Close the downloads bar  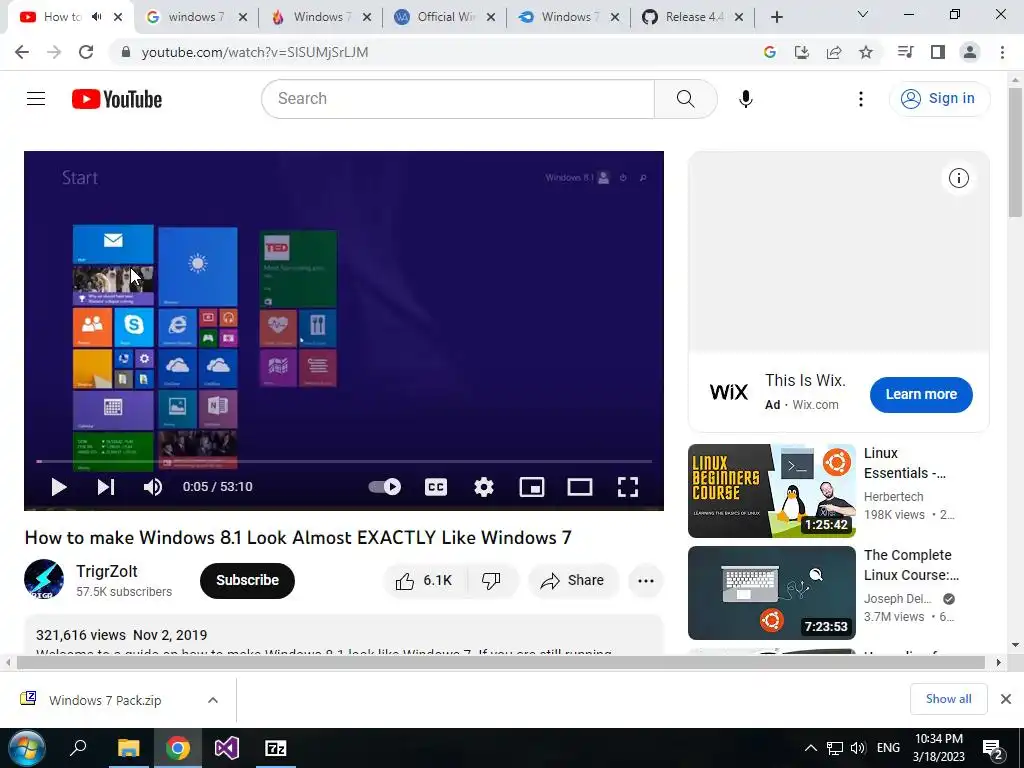[x=1006, y=699]
